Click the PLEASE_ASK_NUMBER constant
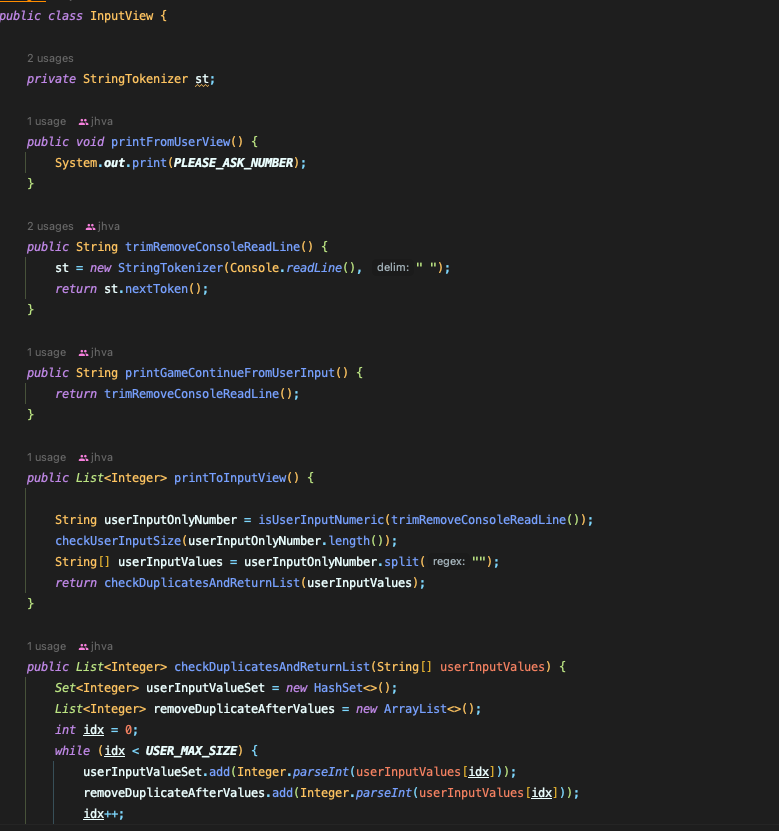779x831 pixels. tap(233, 163)
